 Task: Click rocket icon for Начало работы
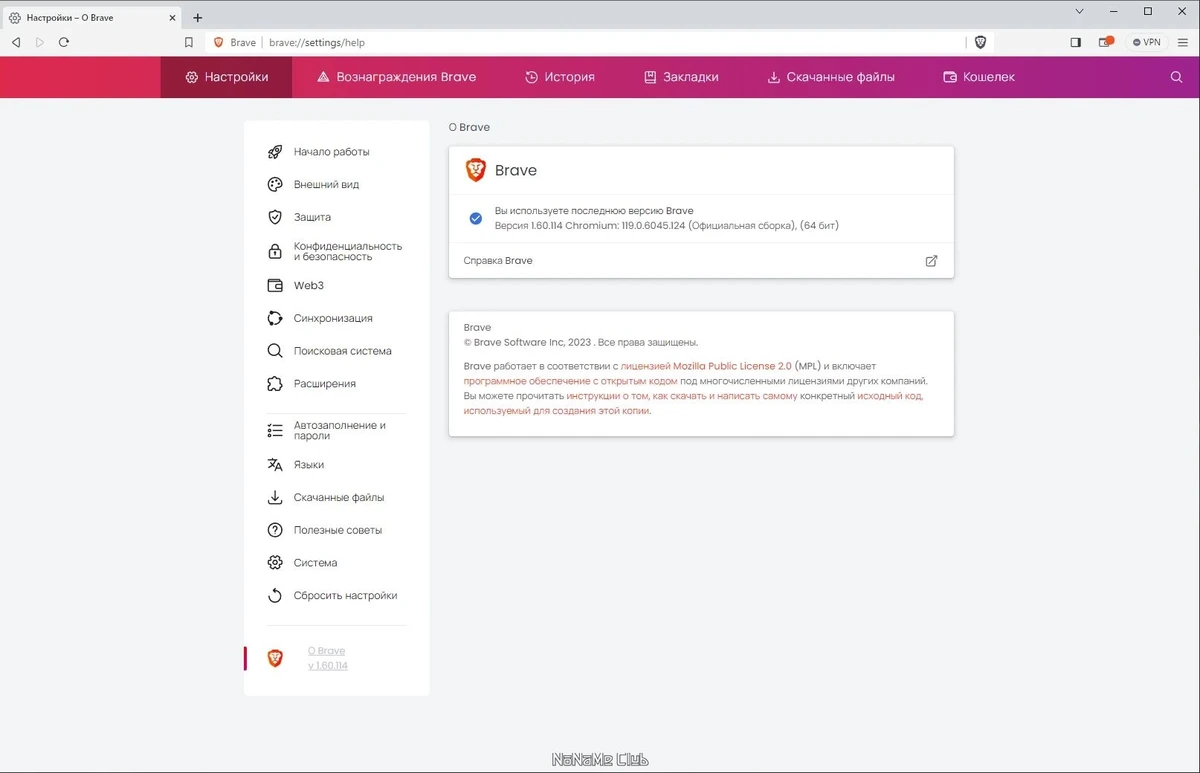(275, 152)
